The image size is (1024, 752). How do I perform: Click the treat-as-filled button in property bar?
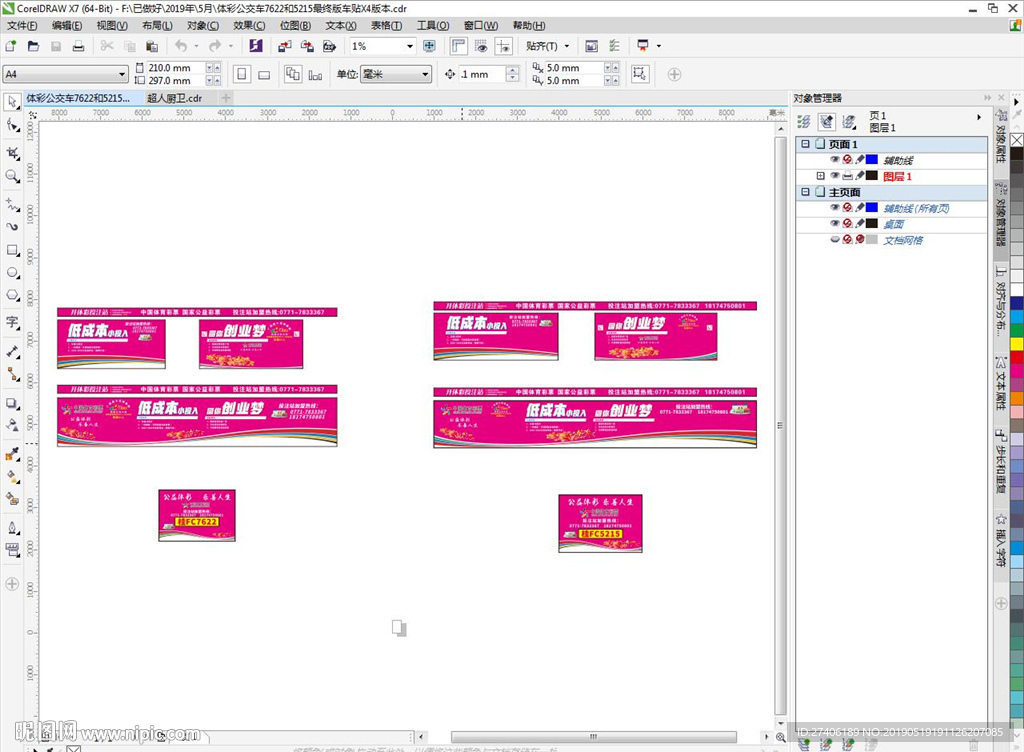640,74
